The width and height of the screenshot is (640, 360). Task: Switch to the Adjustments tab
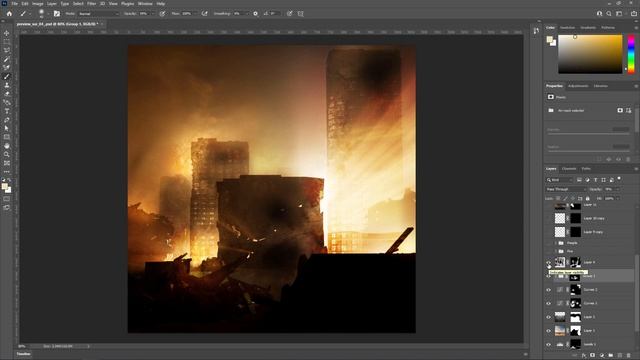(x=578, y=86)
